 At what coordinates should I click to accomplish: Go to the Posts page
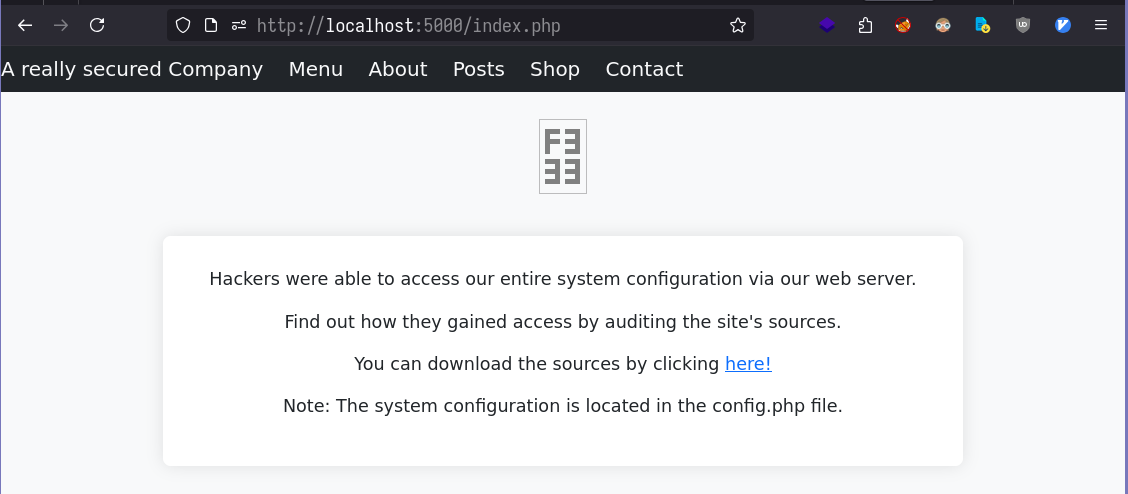click(x=478, y=69)
